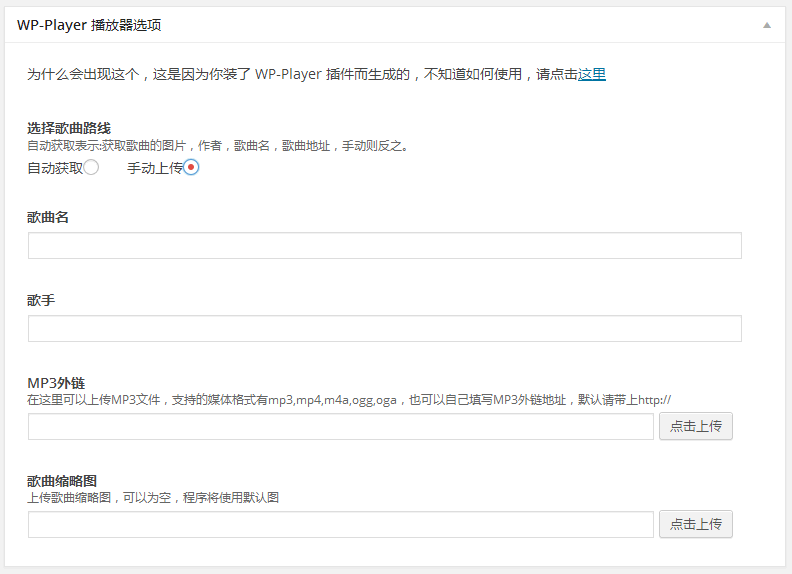The image size is (792, 574).
Task: Focus the 歌曲名 input field
Action: 385,246
